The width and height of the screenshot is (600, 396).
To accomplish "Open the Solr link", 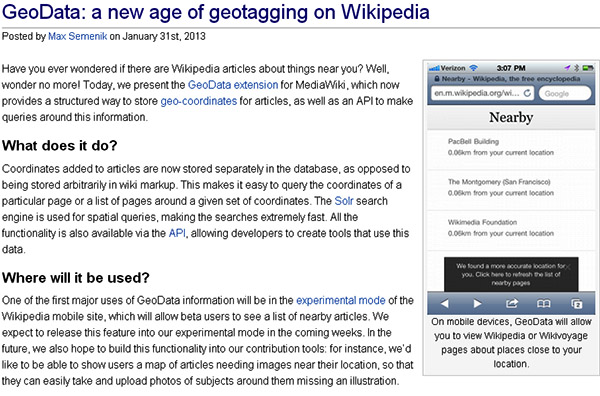I will click(344, 201).
